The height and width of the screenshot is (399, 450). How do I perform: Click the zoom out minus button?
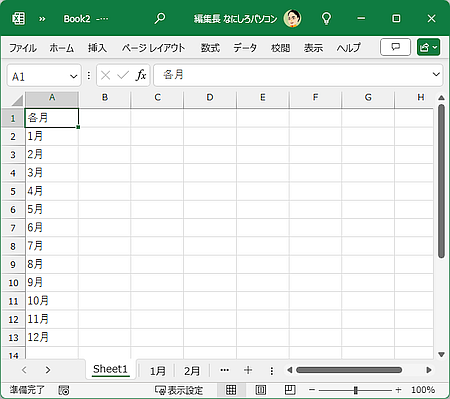pos(312,390)
